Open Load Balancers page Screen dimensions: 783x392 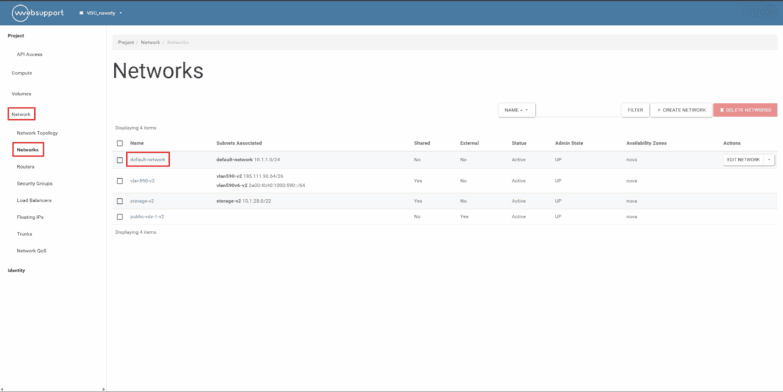coord(34,200)
